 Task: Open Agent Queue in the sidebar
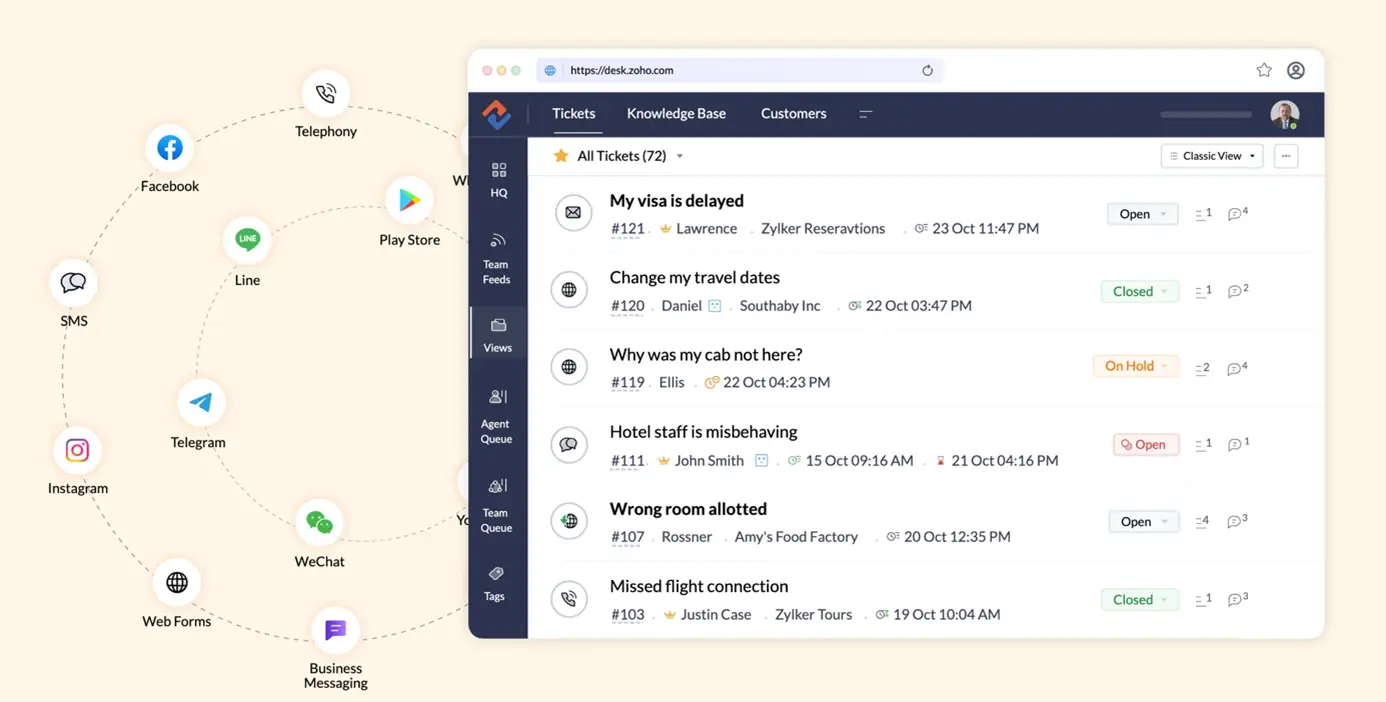pos(497,416)
